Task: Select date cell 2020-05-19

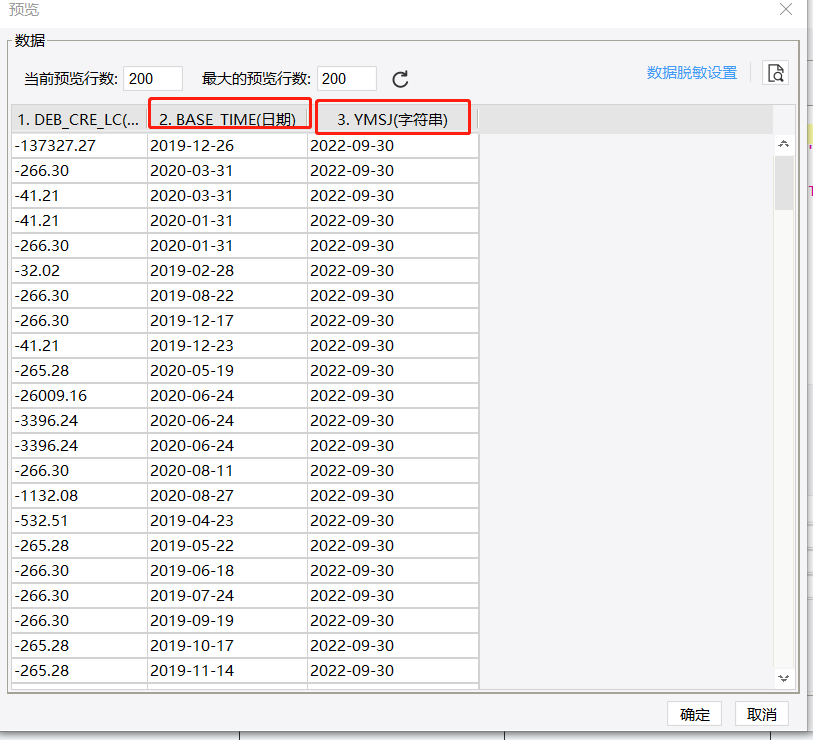Action: click(228, 371)
